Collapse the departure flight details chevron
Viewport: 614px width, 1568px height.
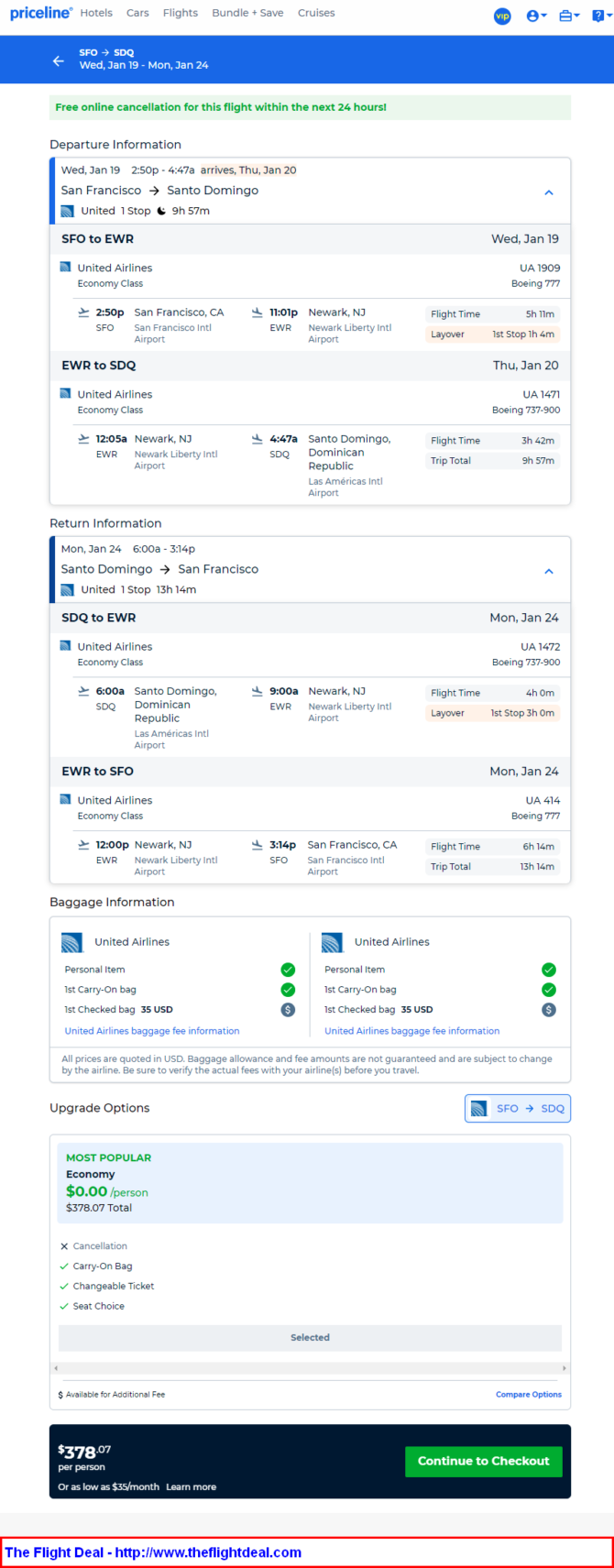549,192
